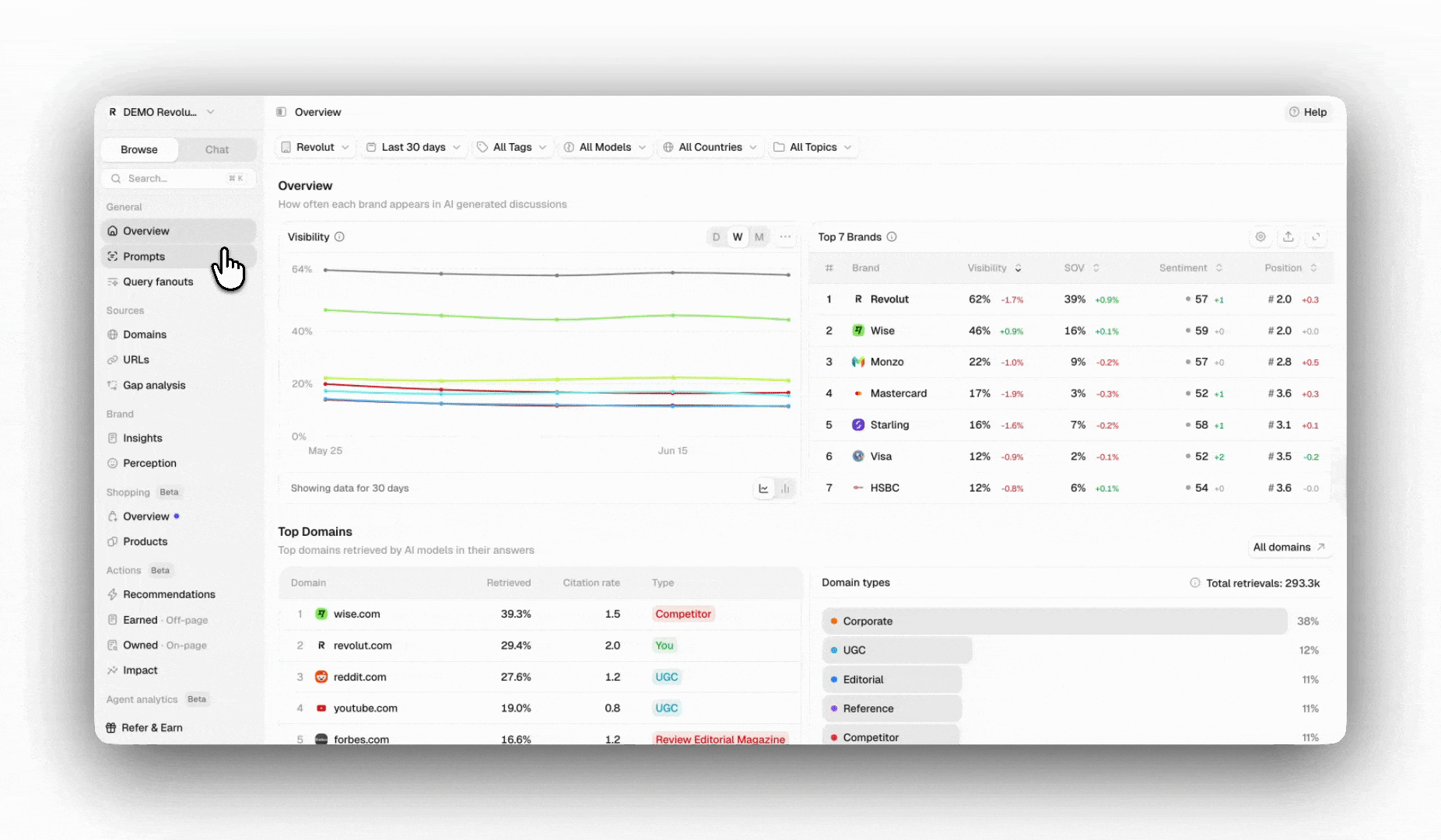Image resolution: width=1441 pixels, height=840 pixels.
Task: Sort brands table by Sentiment column
Action: coord(1190,268)
